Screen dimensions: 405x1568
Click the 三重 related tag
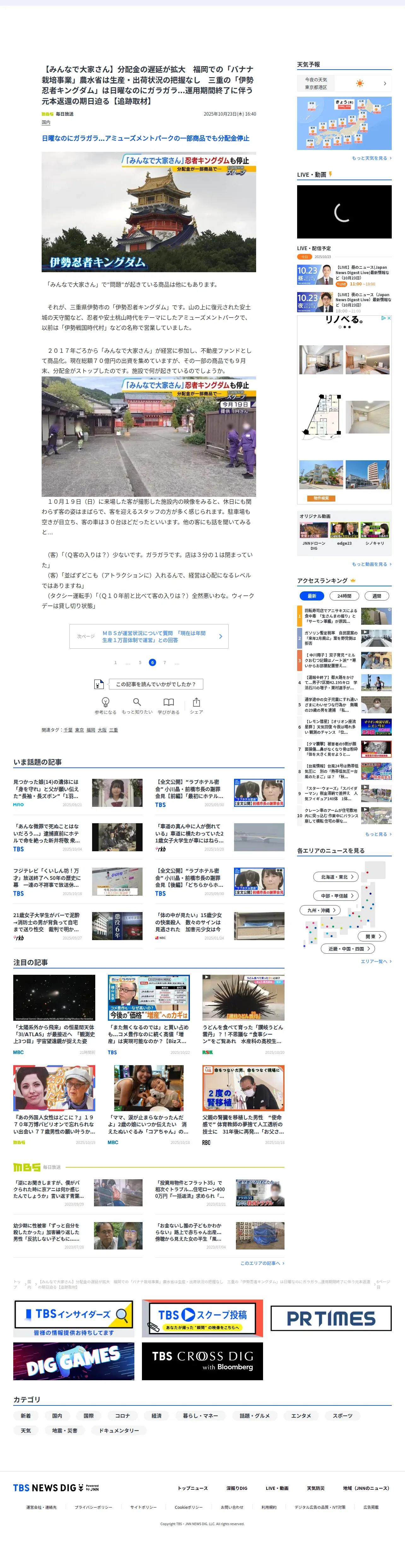[113, 730]
